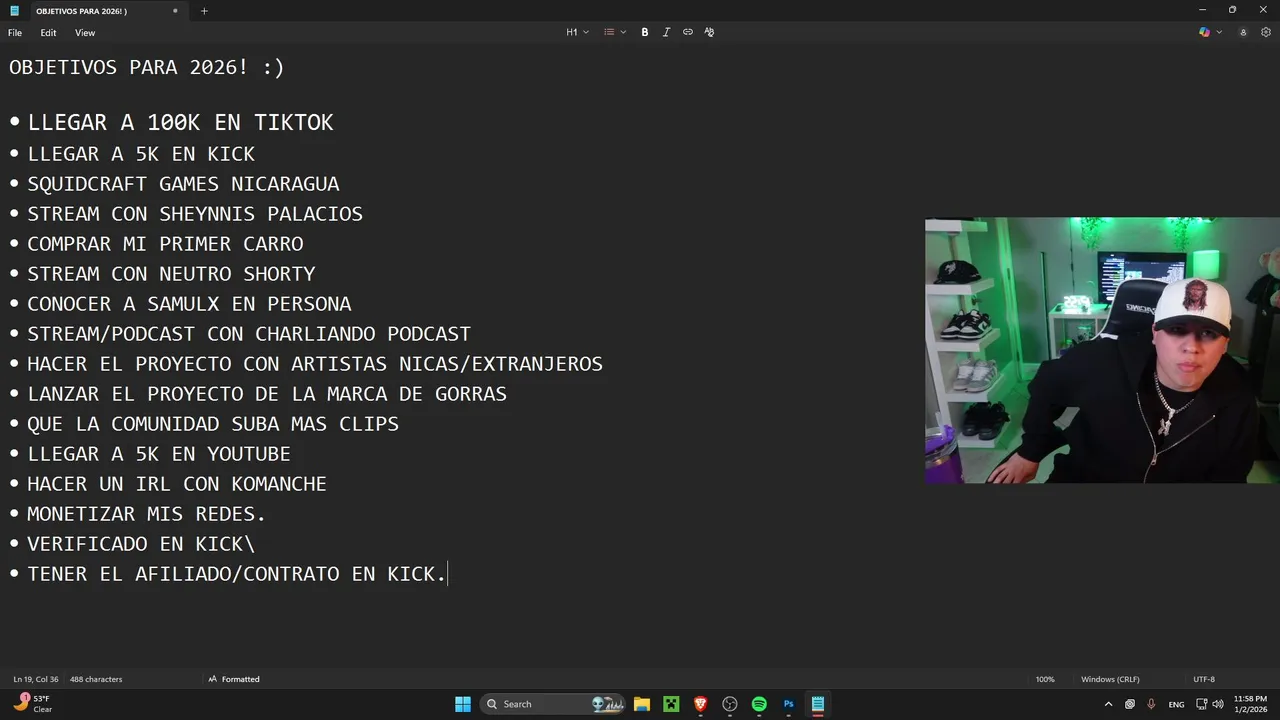This screenshot has height=720, width=1280.
Task: Click the line about ARTISTAS NICAS/EXTRANJEROS
Action: [315, 364]
